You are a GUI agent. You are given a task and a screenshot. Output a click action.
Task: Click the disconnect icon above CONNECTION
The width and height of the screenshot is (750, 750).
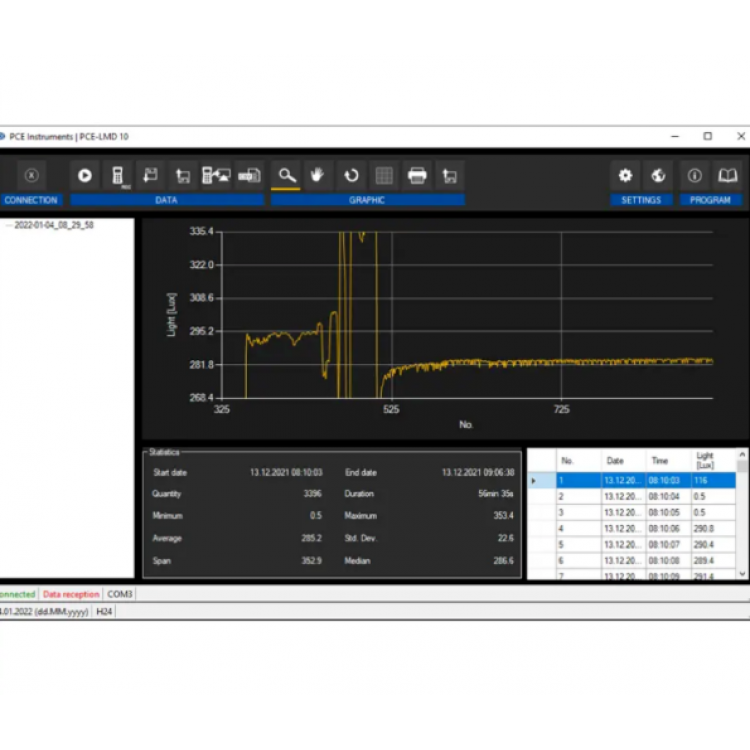tap(32, 176)
